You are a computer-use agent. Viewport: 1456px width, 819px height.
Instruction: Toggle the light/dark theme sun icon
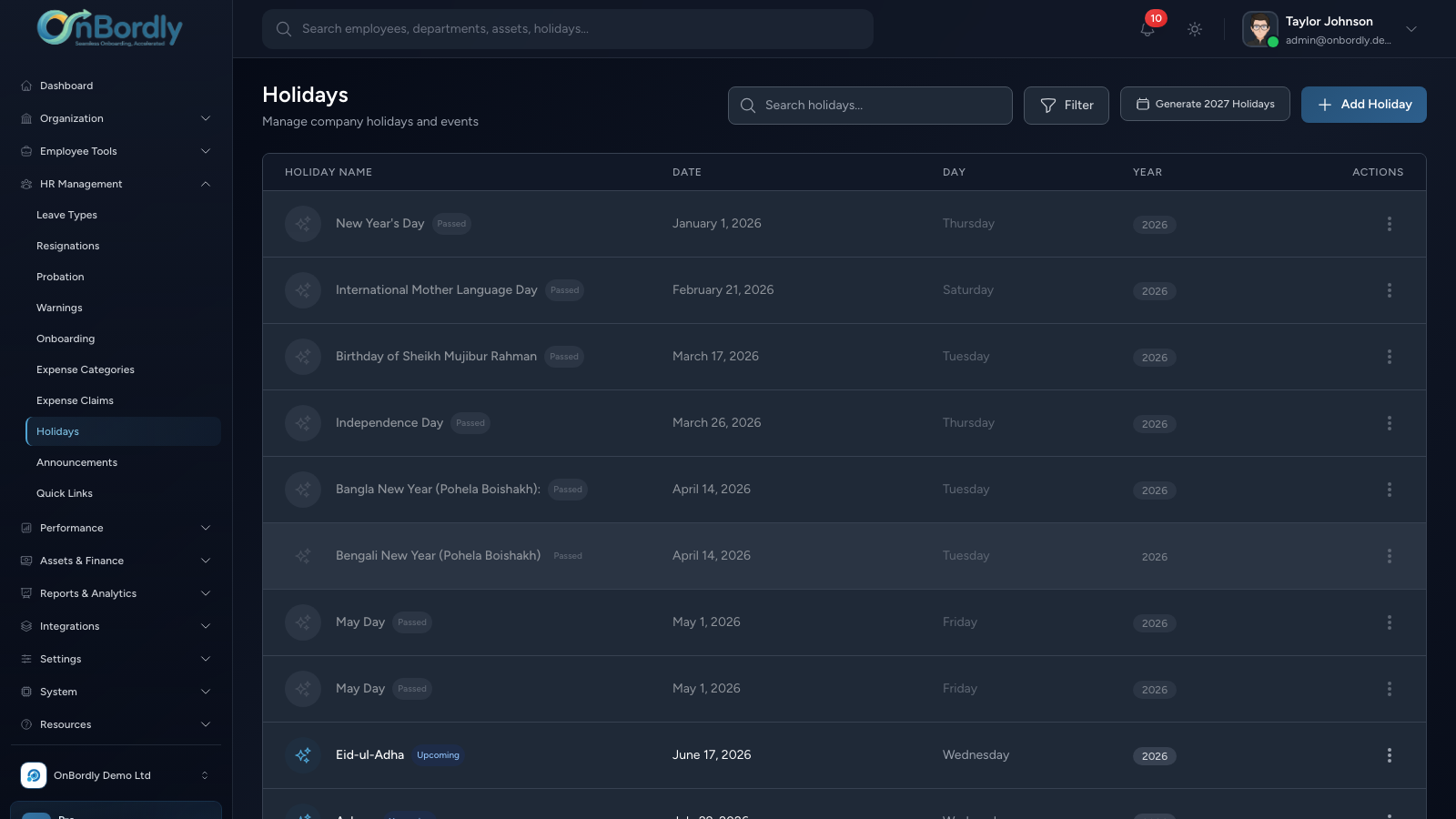[x=1195, y=29]
